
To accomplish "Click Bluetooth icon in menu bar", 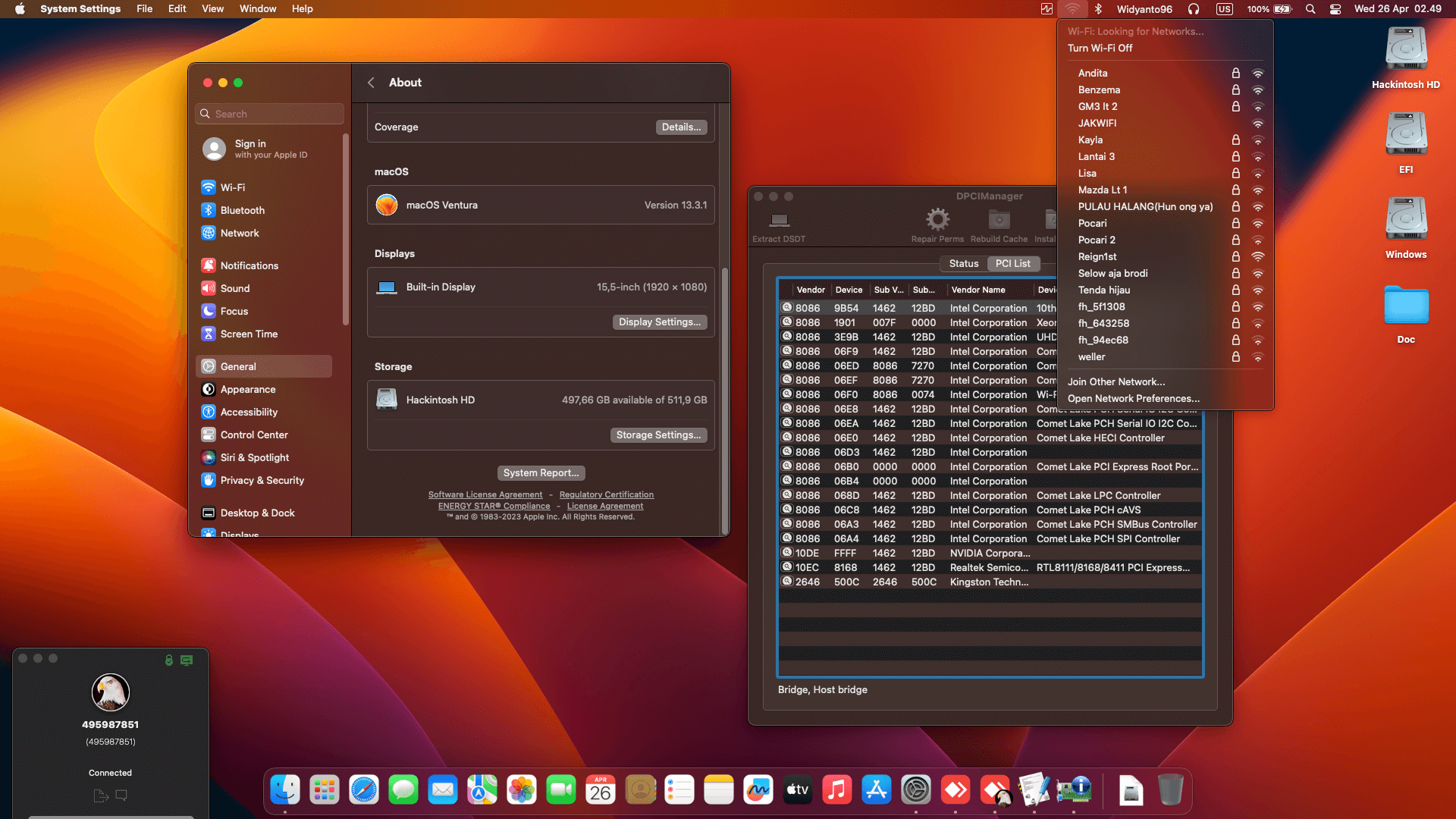I will [x=1098, y=9].
